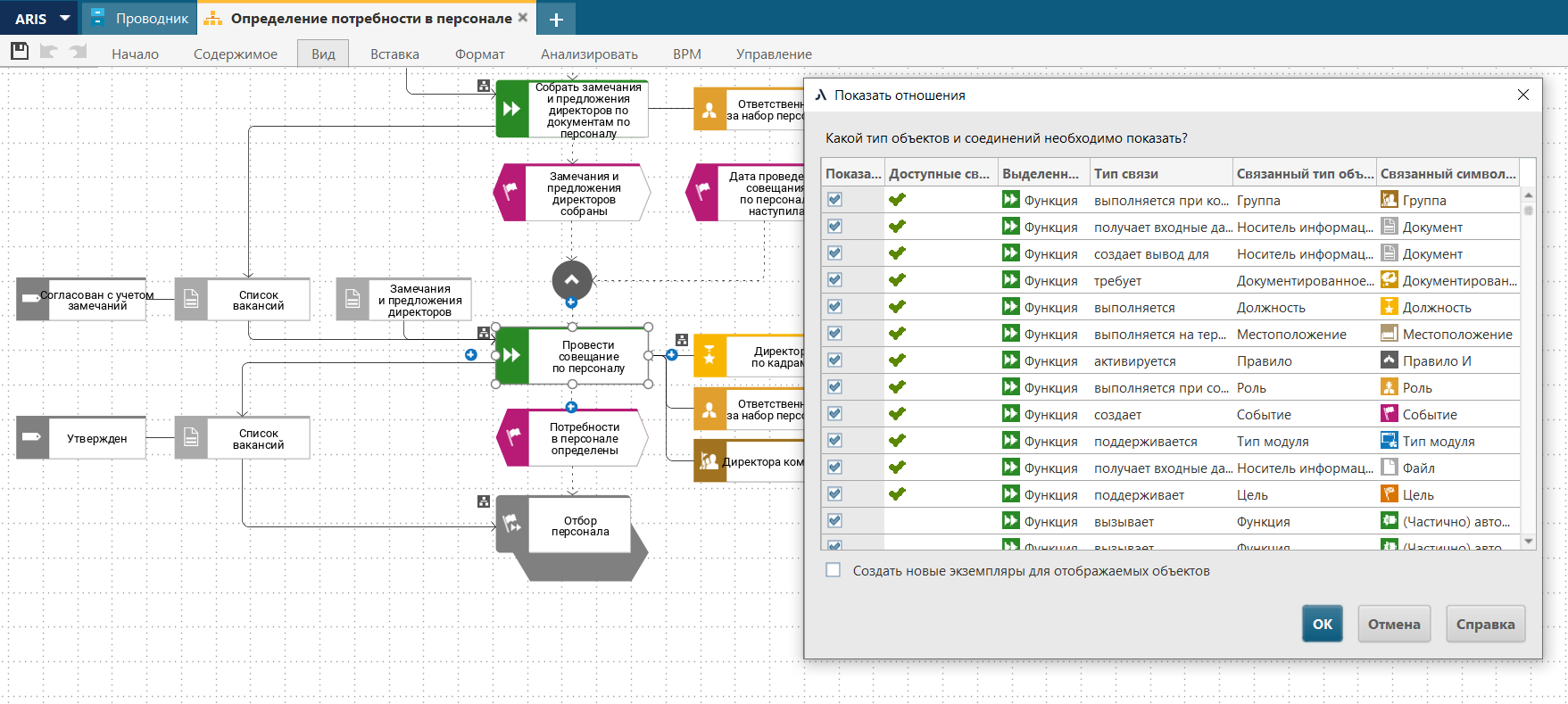This screenshot has height=704, width=1568.
Task: Toggle the checkbox in the Правило И row
Action: (834, 360)
